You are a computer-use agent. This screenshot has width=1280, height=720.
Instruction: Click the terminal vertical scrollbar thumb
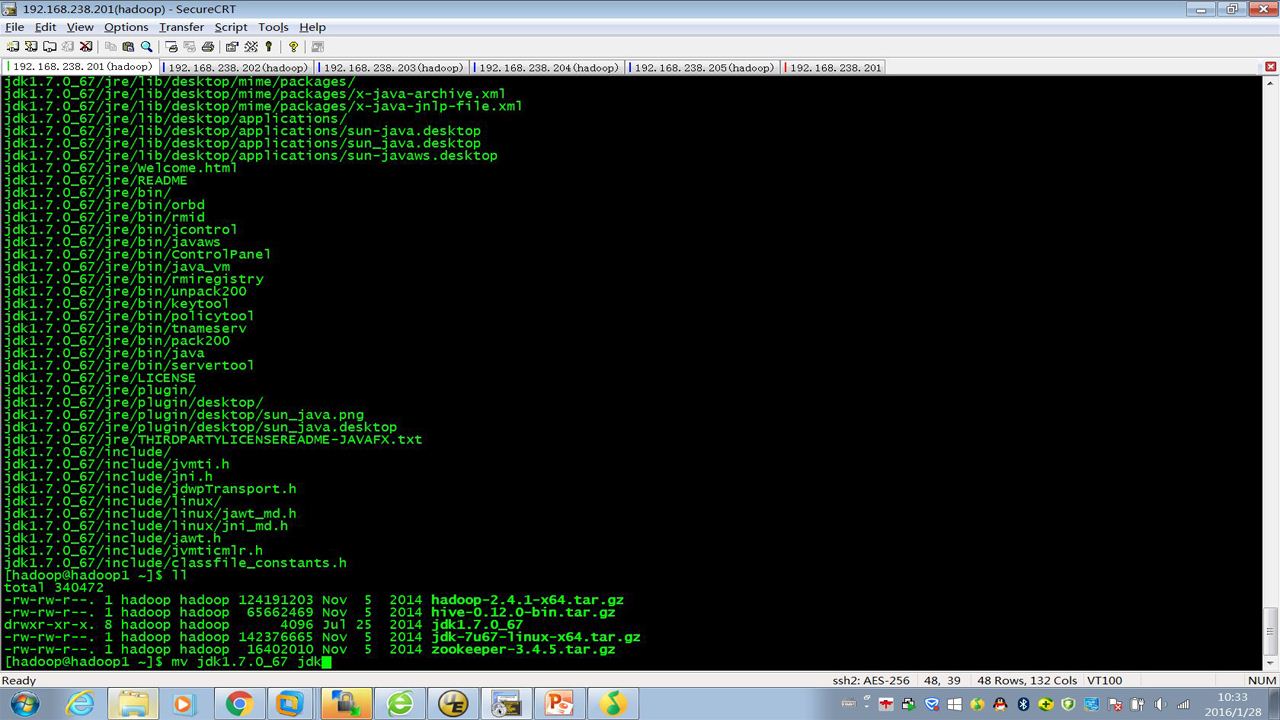pos(1271,630)
